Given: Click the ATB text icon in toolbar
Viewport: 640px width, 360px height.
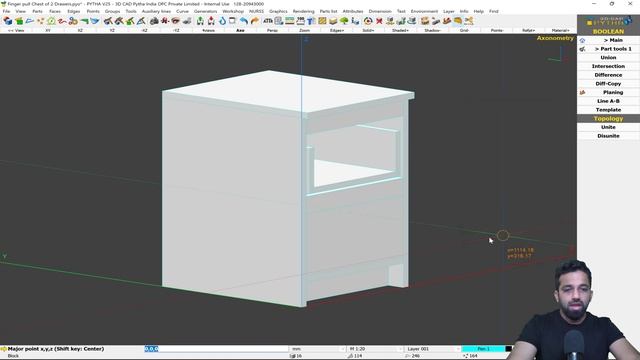Looking at the screenshot, I should tap(268, 21).
